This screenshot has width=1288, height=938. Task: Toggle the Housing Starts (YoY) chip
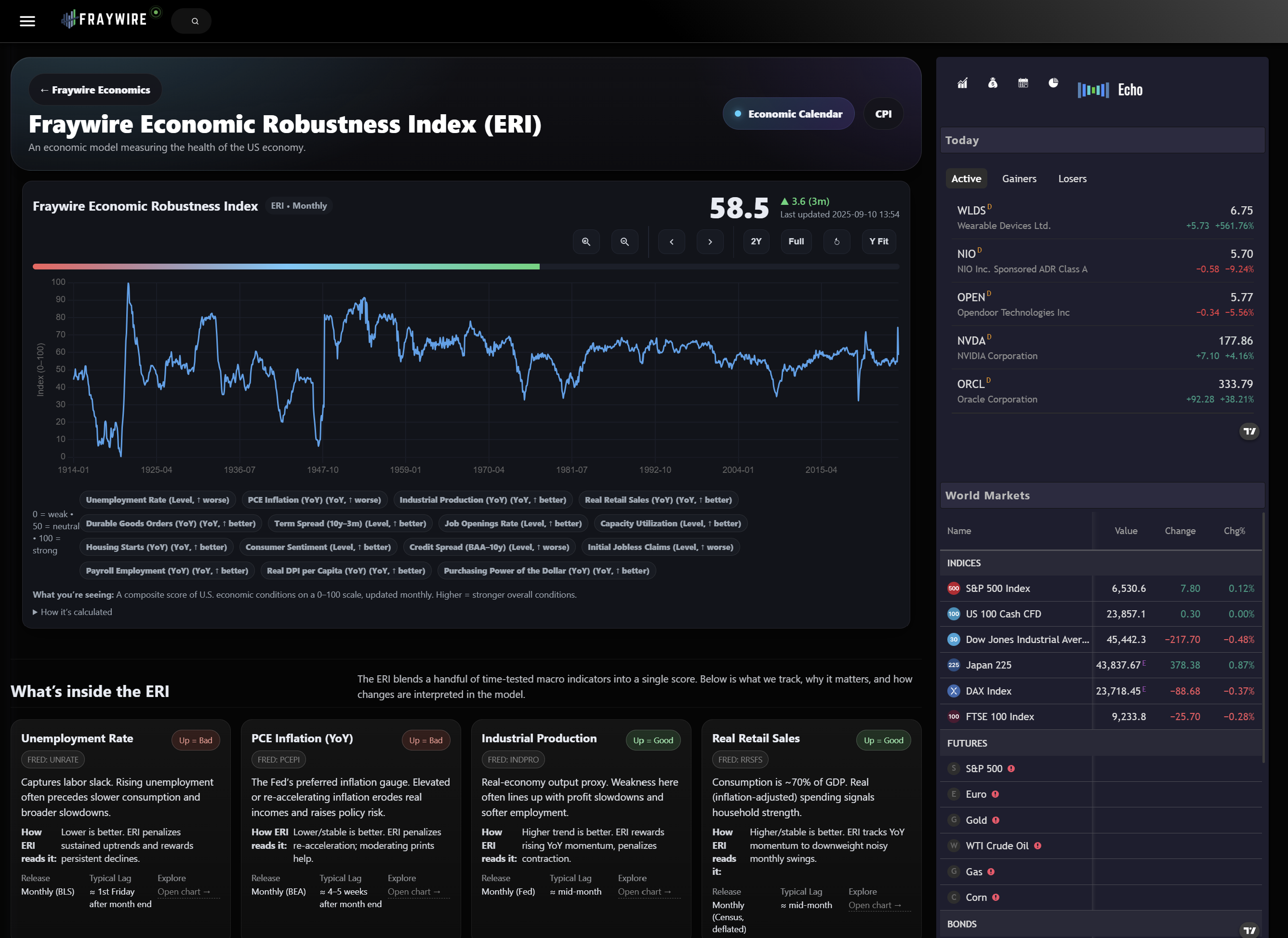coord(156,547)
